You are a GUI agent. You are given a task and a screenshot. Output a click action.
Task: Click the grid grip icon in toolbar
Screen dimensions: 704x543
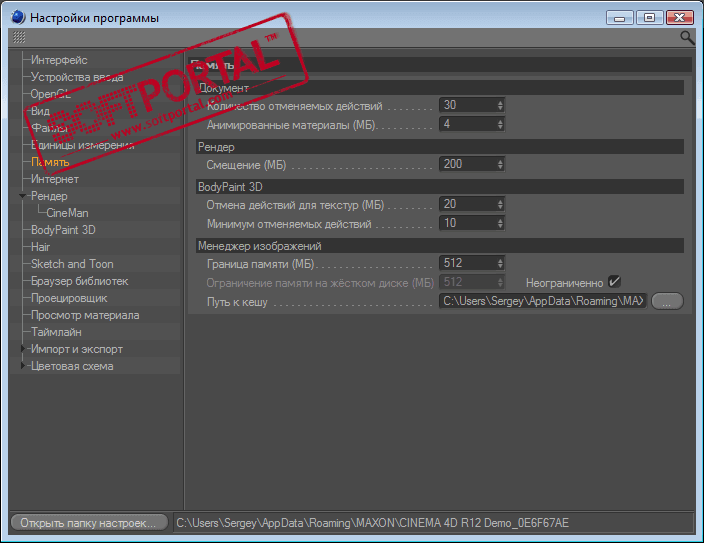pos(19,37)
